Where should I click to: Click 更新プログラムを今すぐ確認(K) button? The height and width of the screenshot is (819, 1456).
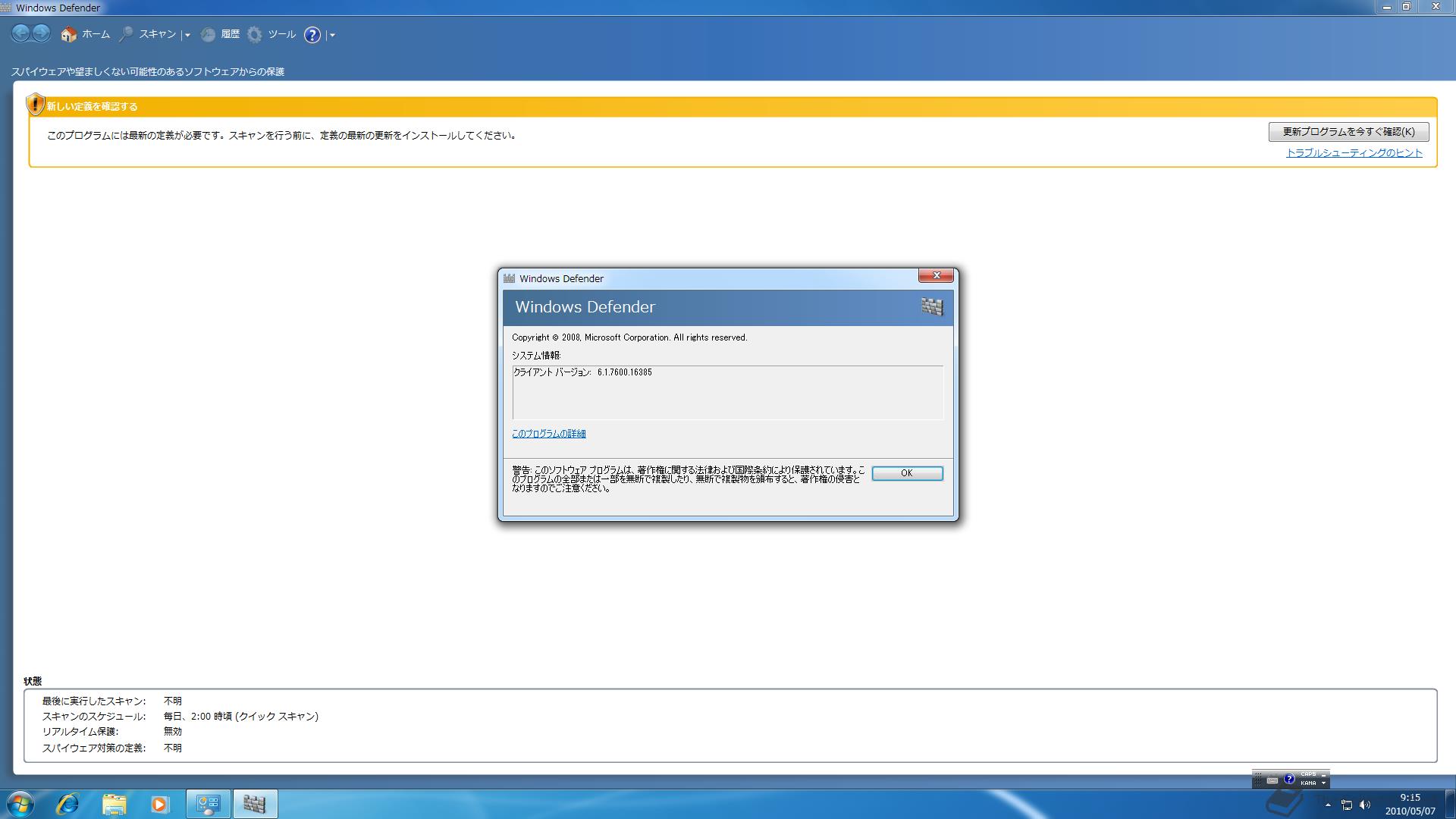1348,132
